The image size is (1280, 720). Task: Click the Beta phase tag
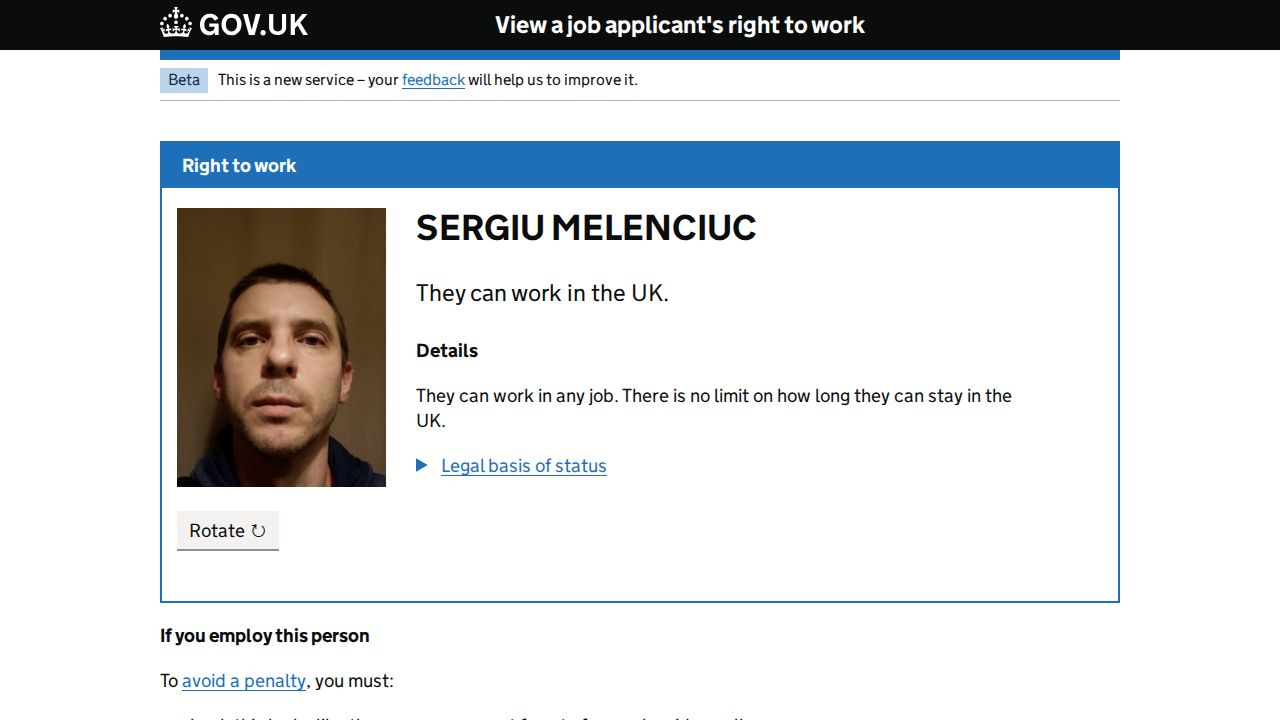184,80
